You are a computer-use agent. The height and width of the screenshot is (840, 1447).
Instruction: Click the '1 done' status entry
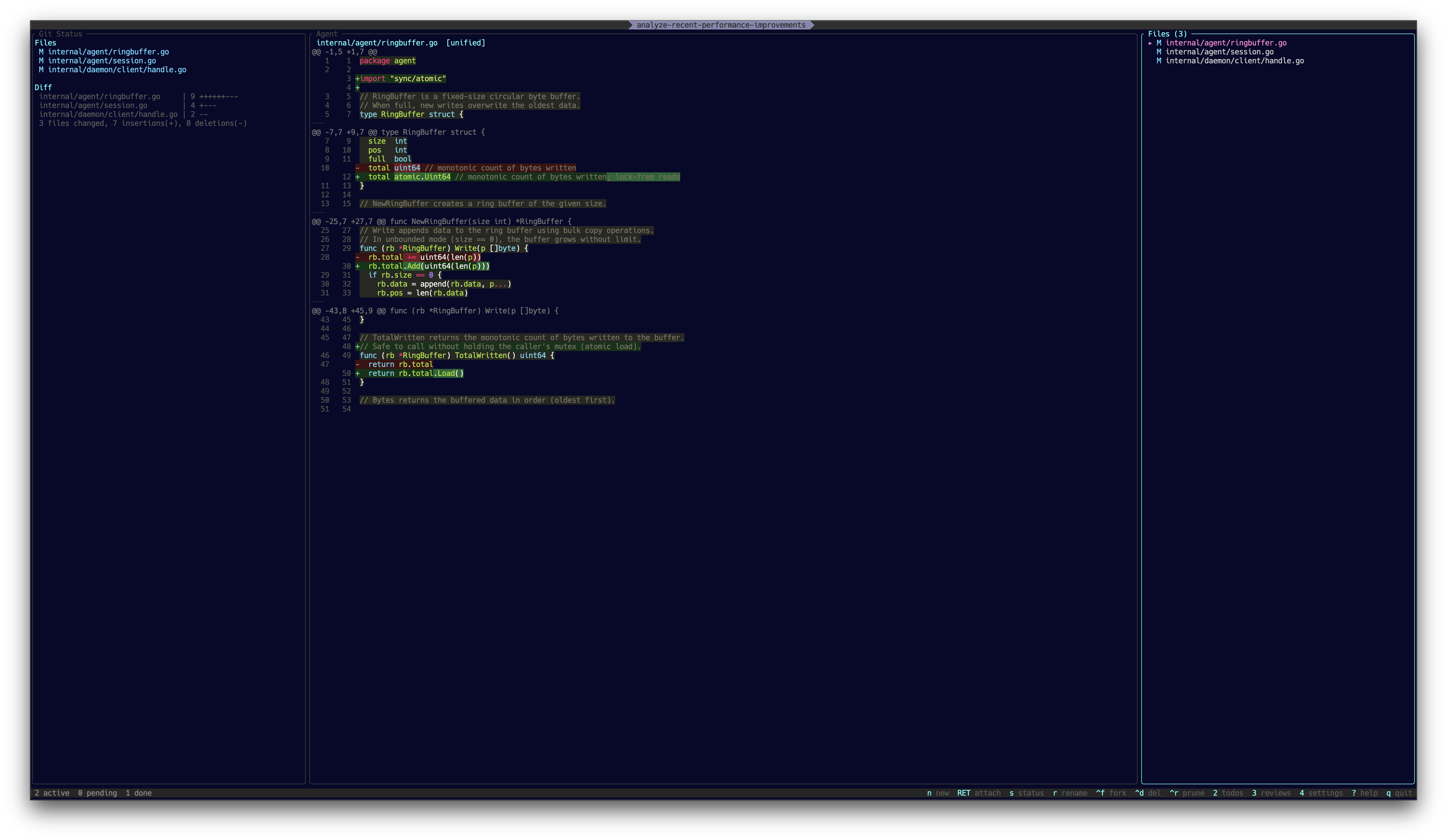tap(138, 793)
